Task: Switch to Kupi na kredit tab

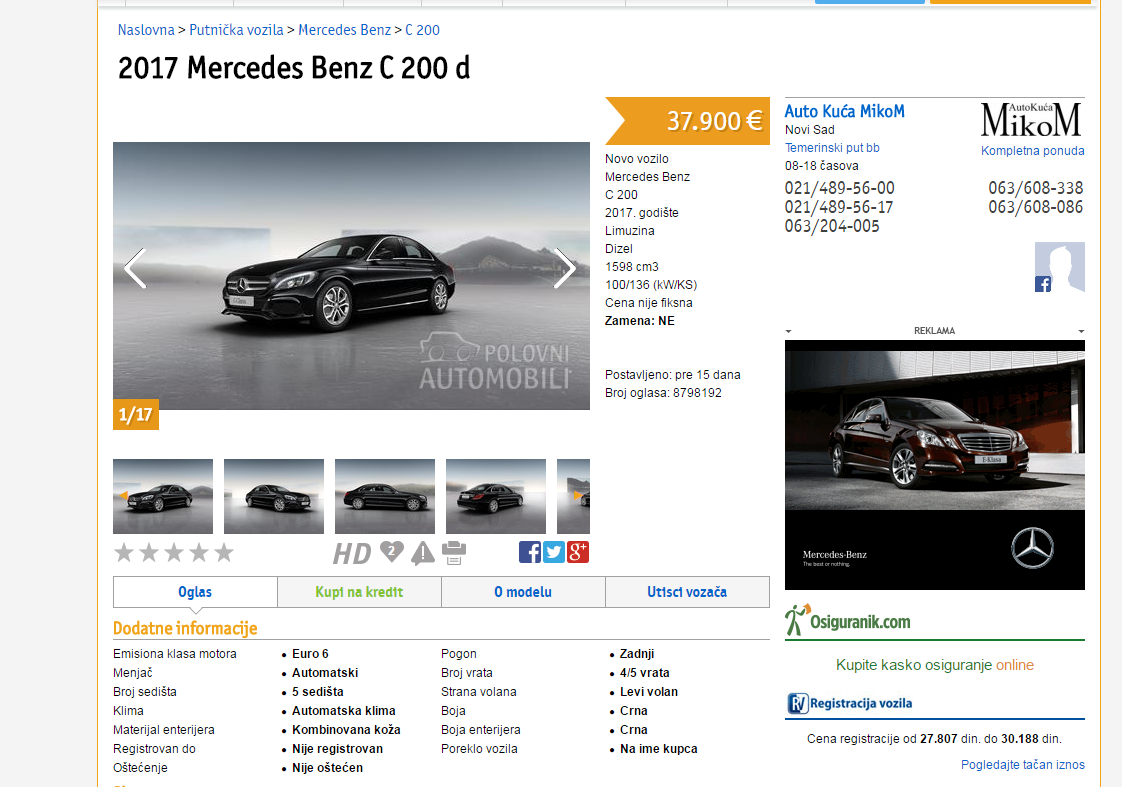Action: coord(359,592)
